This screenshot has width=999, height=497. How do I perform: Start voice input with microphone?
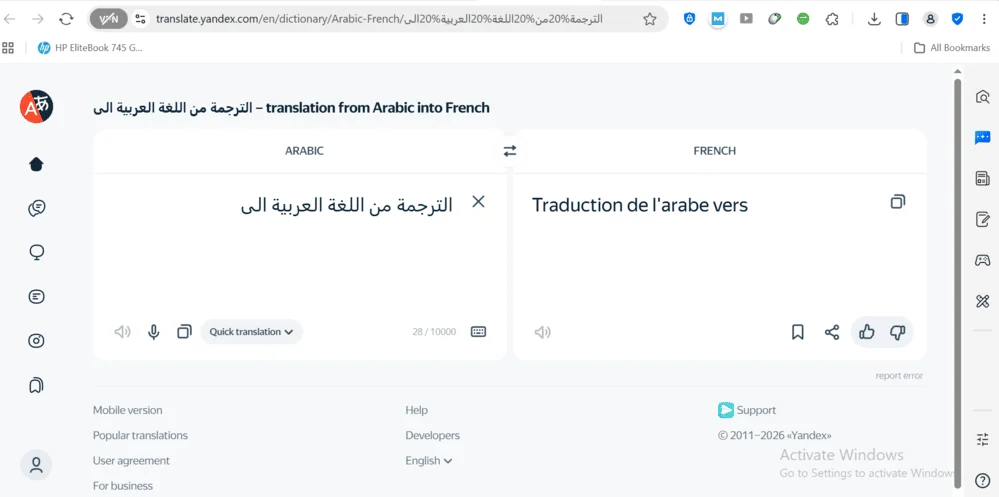pyautogui.click(x=154, y=332)
